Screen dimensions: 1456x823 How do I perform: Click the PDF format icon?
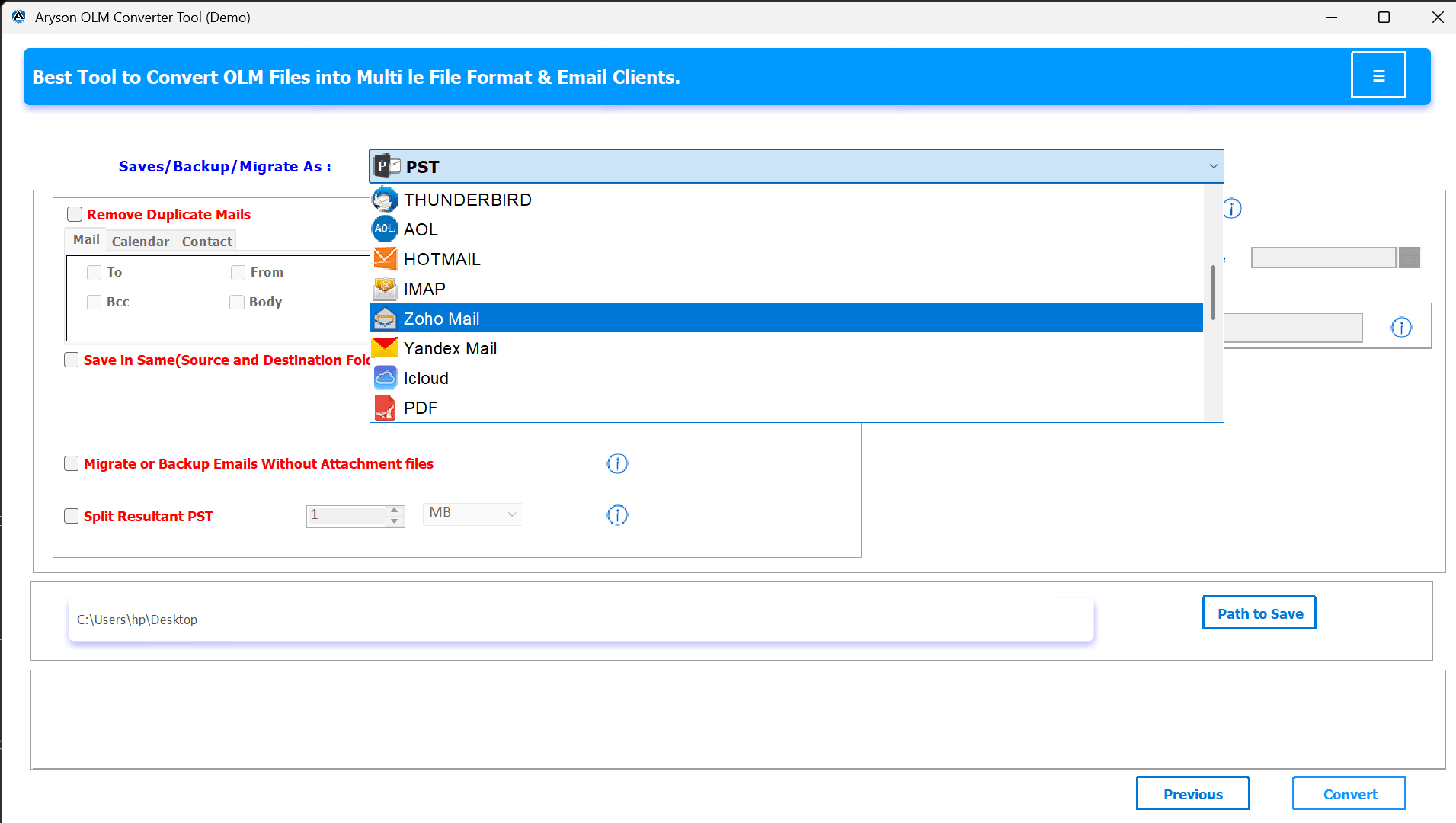coord(386,407)
